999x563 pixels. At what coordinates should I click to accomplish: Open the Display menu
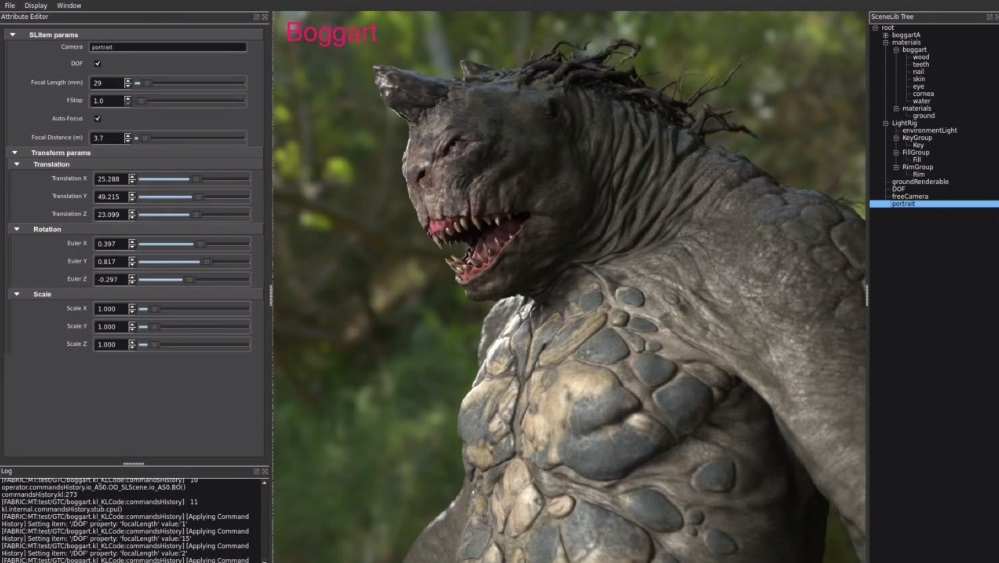click(35, 5)
